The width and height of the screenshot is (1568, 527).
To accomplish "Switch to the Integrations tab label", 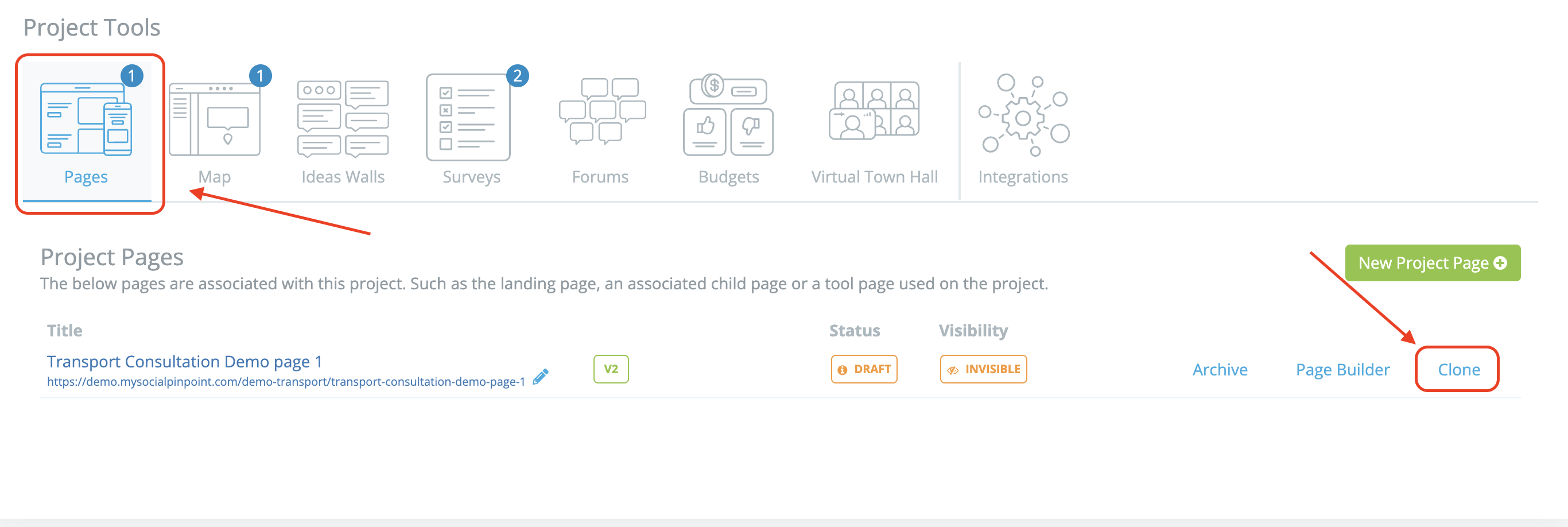I will pos(1023,177).
